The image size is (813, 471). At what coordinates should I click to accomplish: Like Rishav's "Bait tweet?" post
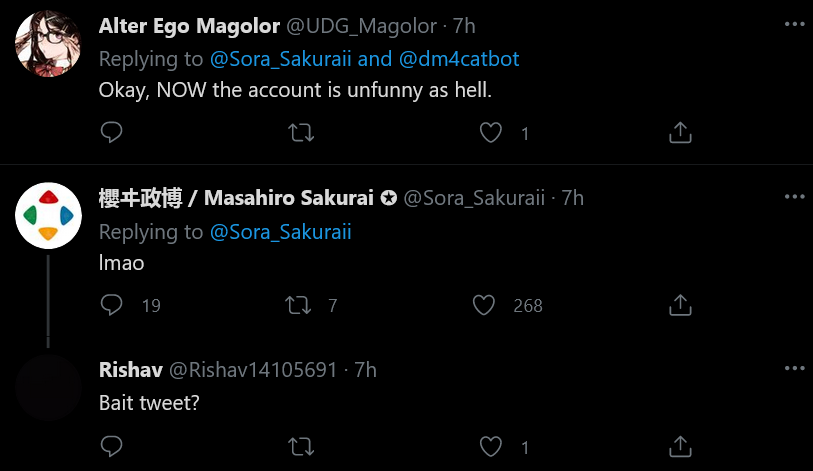click(x=490, y=446)
